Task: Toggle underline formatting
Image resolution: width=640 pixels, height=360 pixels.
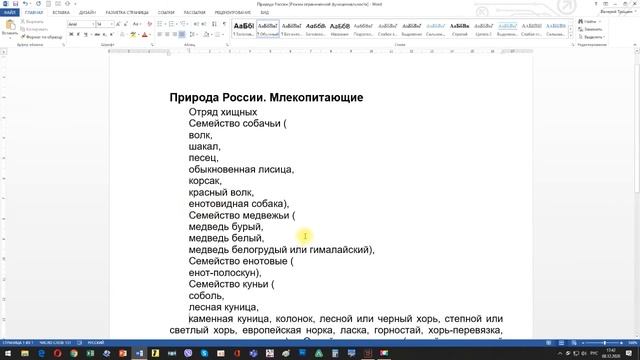Action: 85,35
